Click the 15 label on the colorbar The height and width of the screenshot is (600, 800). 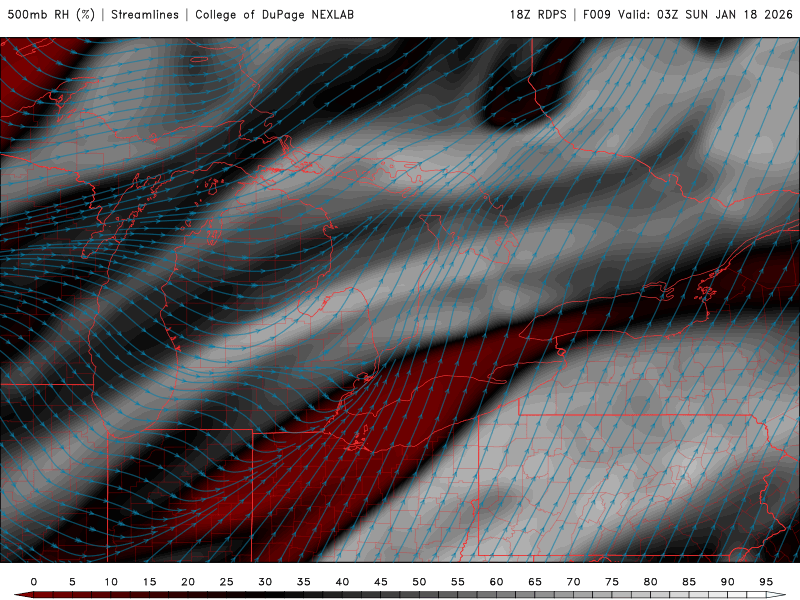coord(149,582)
